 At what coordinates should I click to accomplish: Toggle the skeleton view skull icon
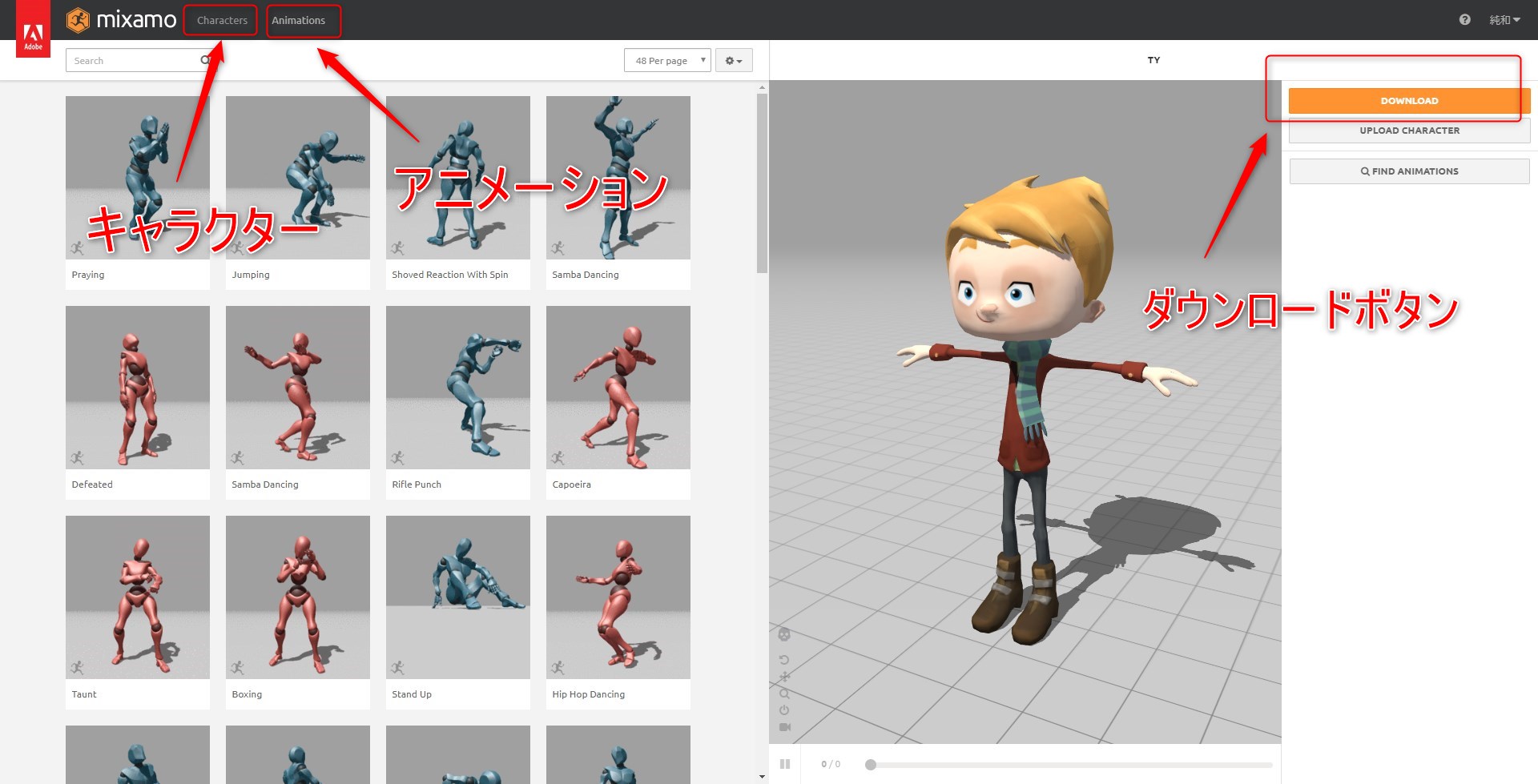coord(784,634)
